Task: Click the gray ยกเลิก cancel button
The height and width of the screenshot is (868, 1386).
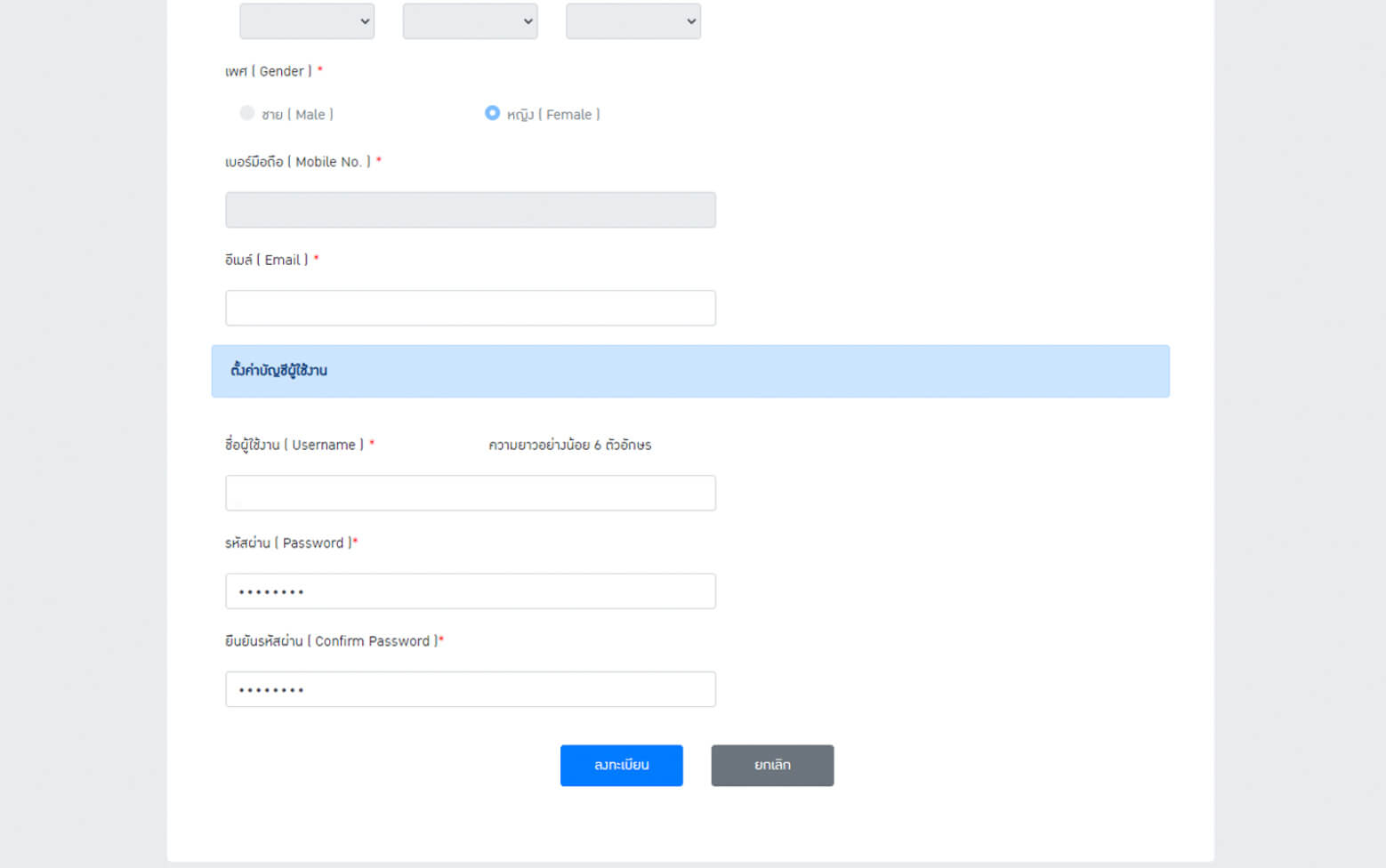Action: point(772,765)
